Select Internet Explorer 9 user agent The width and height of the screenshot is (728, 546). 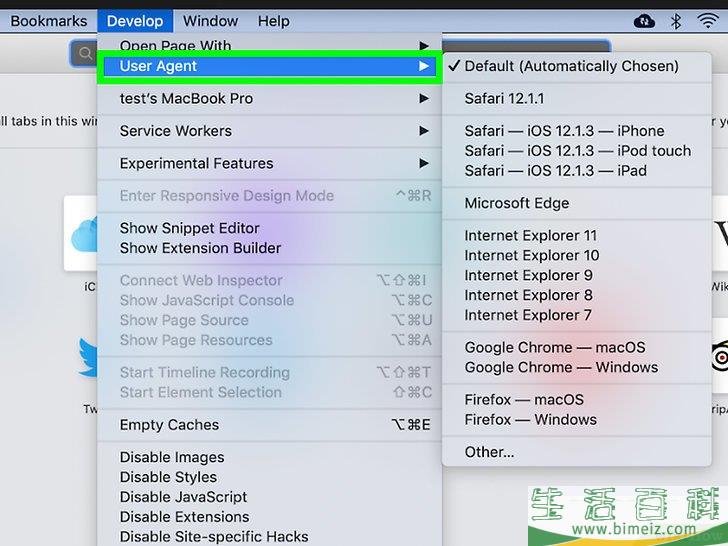pos(577,275)
